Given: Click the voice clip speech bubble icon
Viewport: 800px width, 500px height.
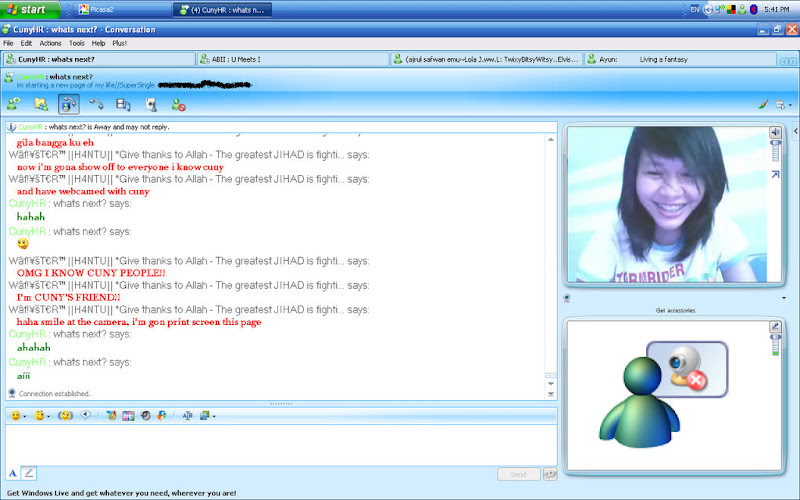Looking at the screenshot, I should pyautogui.click(x=85, y=415).
